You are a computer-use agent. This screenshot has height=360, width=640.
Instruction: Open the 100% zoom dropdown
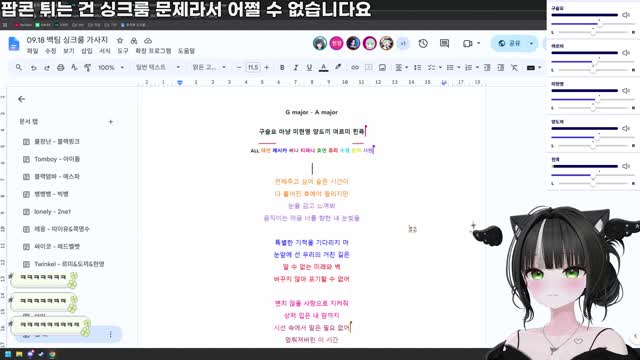click(x=111, y=67)
